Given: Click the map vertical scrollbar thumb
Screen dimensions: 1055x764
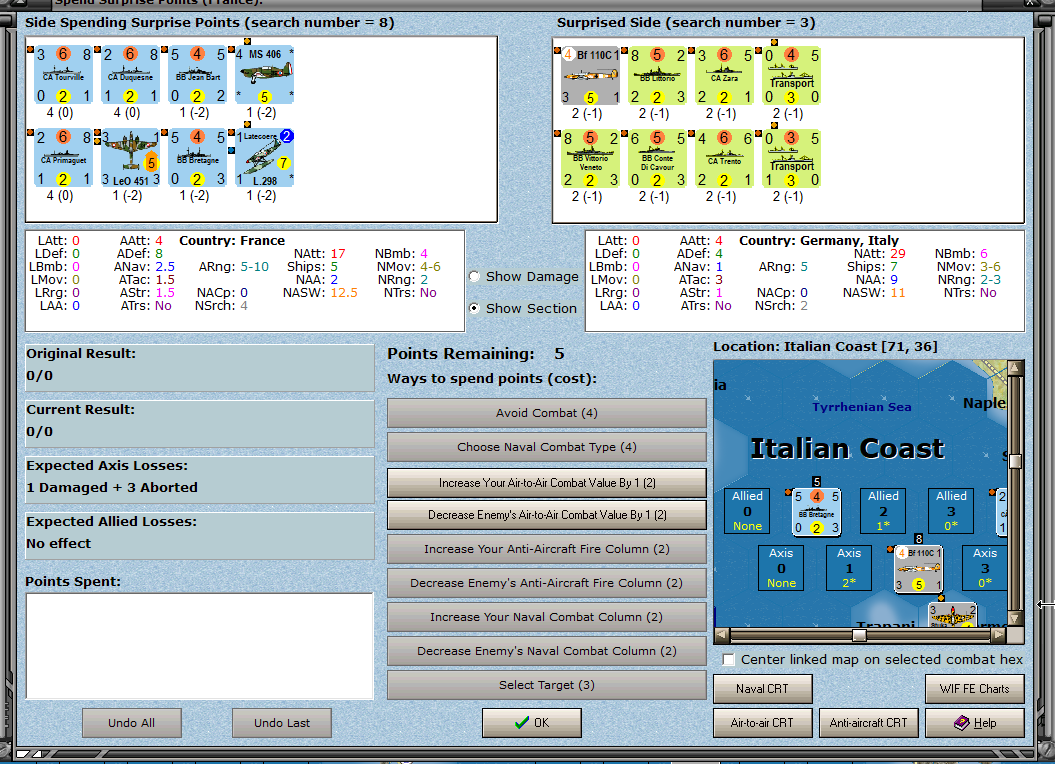Looking at the screenshot, I should coord(1015,461).
